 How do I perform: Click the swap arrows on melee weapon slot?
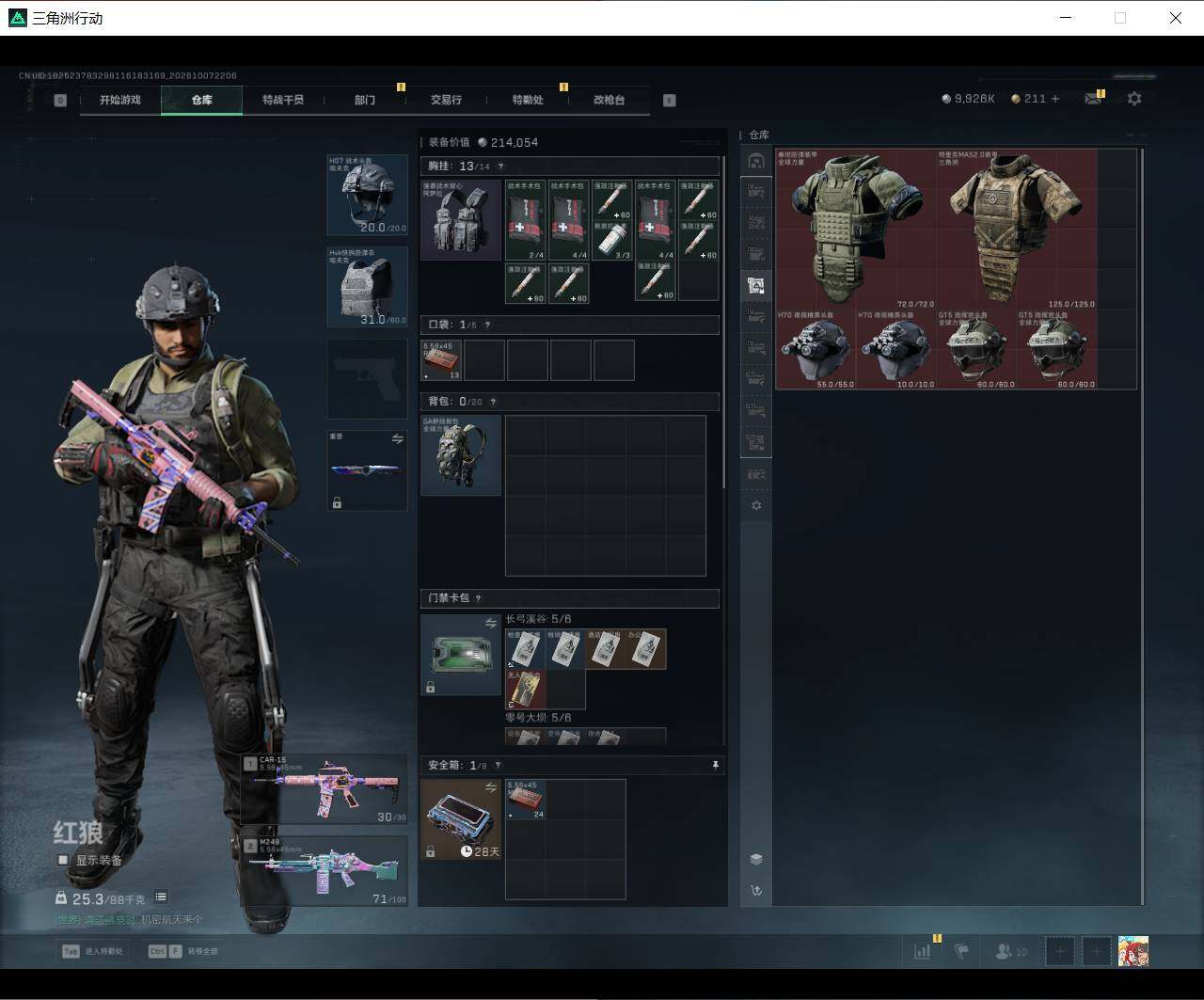pos(397,439)
